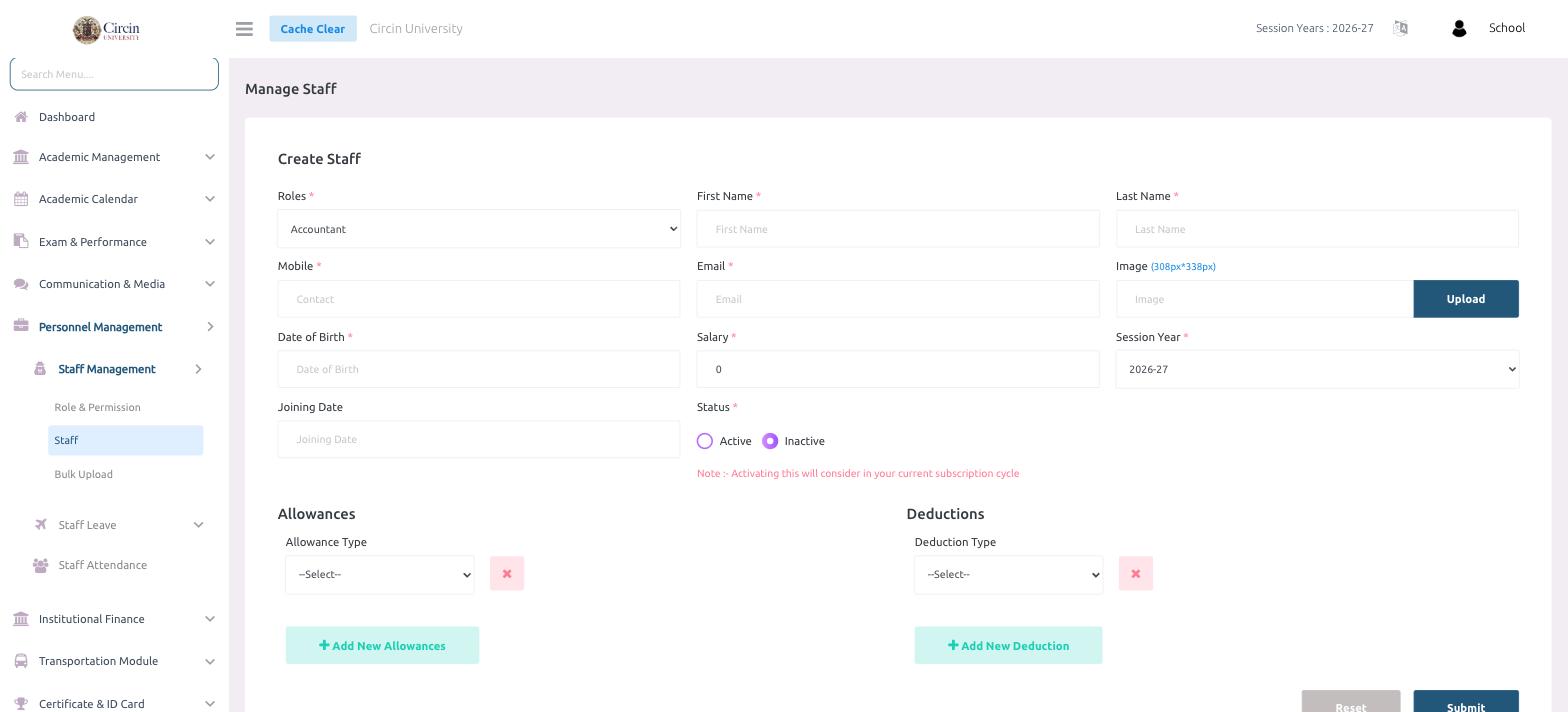1568x712 pixels.
Task: Focus the Salary input field
Action: coord(898,369)
